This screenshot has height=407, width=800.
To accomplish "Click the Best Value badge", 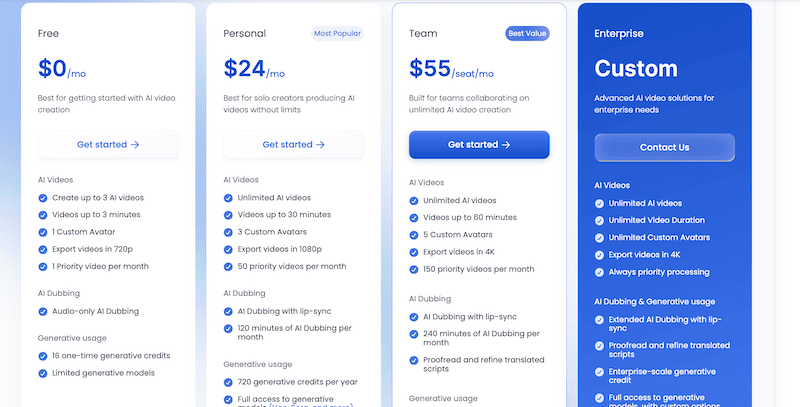I will tap(527, 34).
